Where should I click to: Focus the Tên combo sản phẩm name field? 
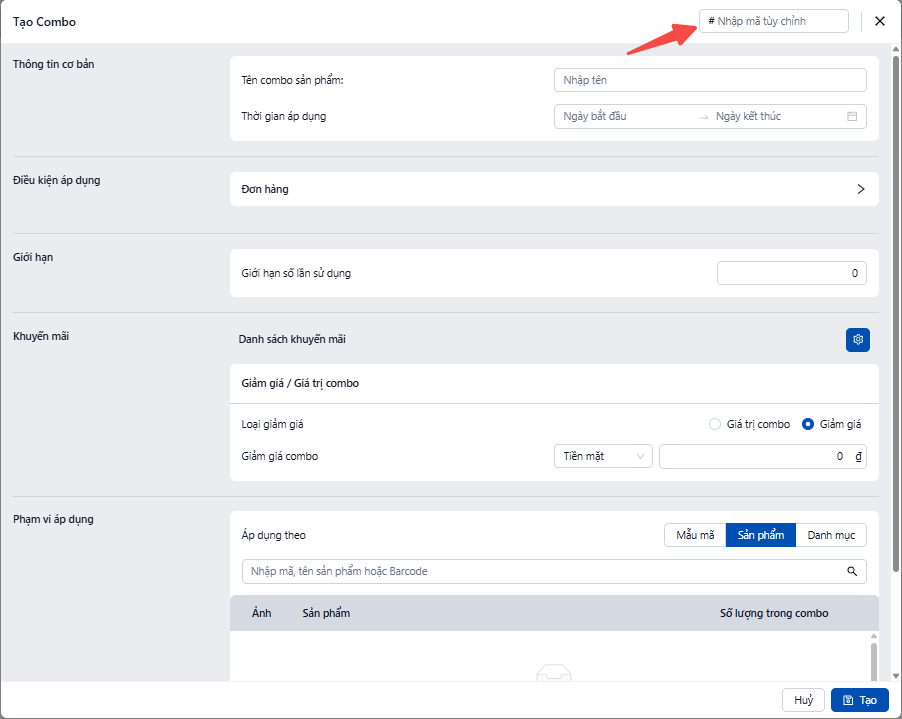[x=710, y=80]
